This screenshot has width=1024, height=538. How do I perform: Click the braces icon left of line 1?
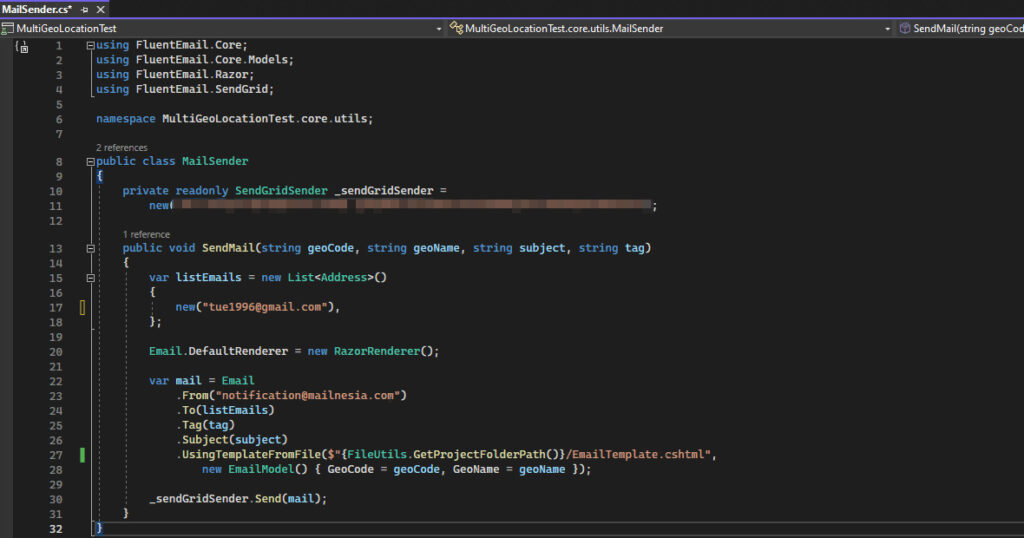[x=22, y=47]
